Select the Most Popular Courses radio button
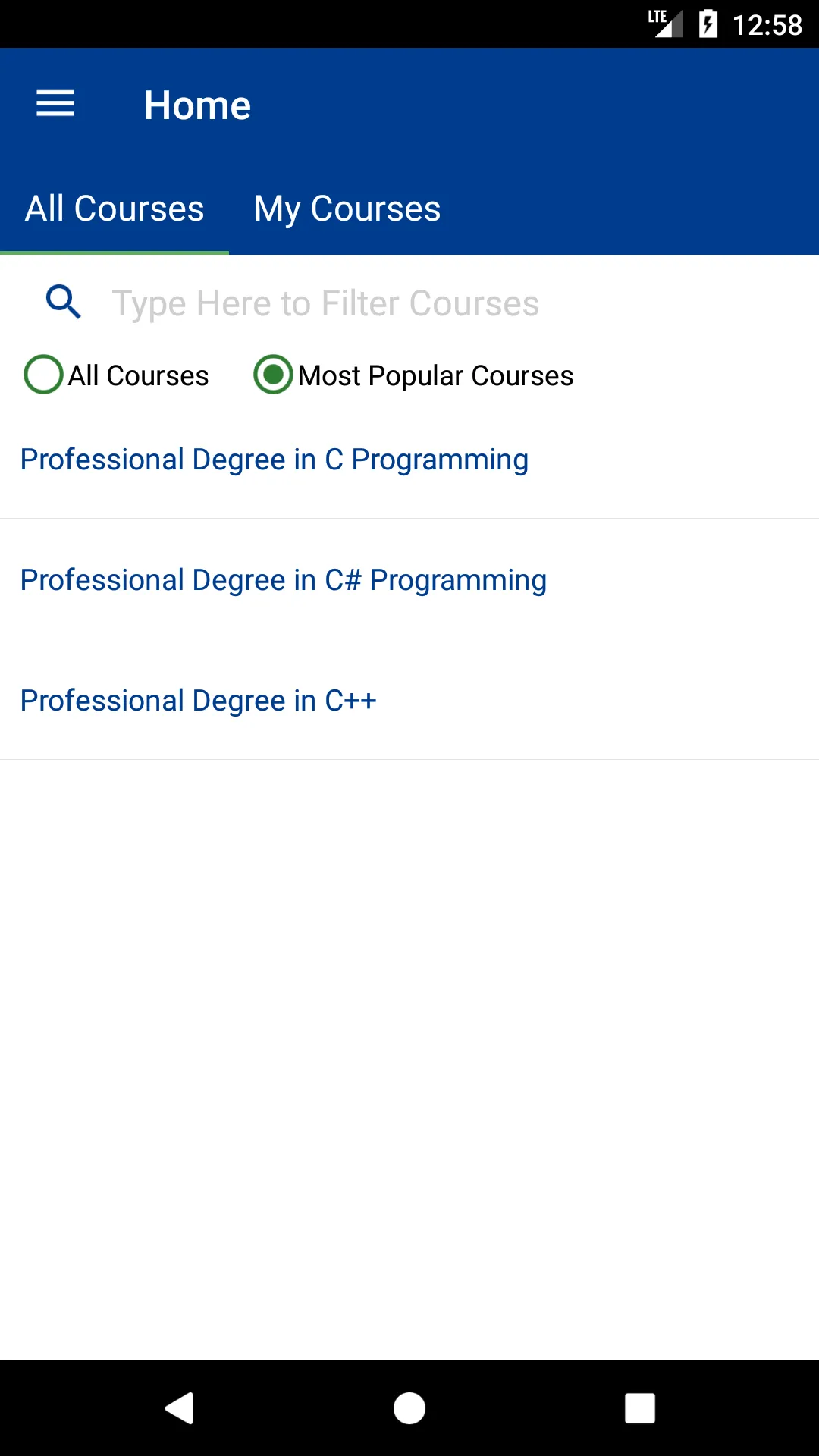 (273, 375)
